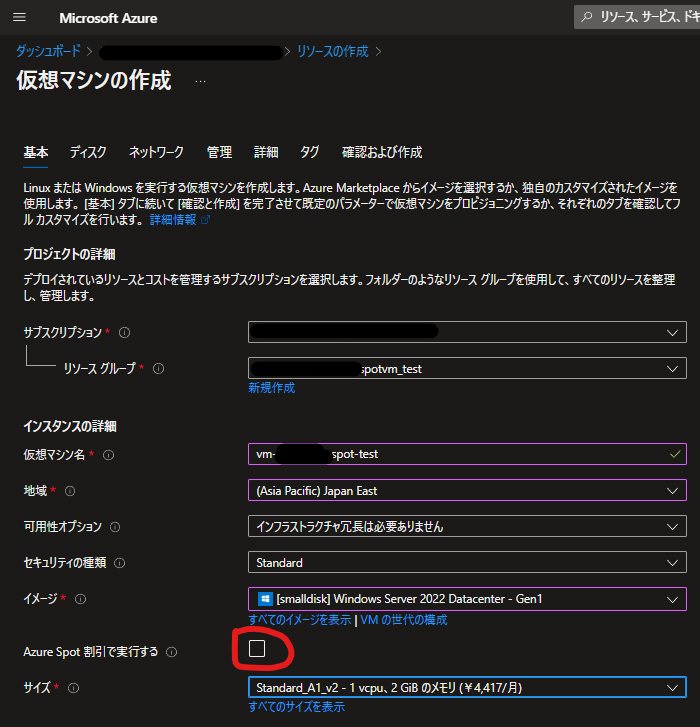Go to ダッシュボード breadcrumb

[48, 51]
